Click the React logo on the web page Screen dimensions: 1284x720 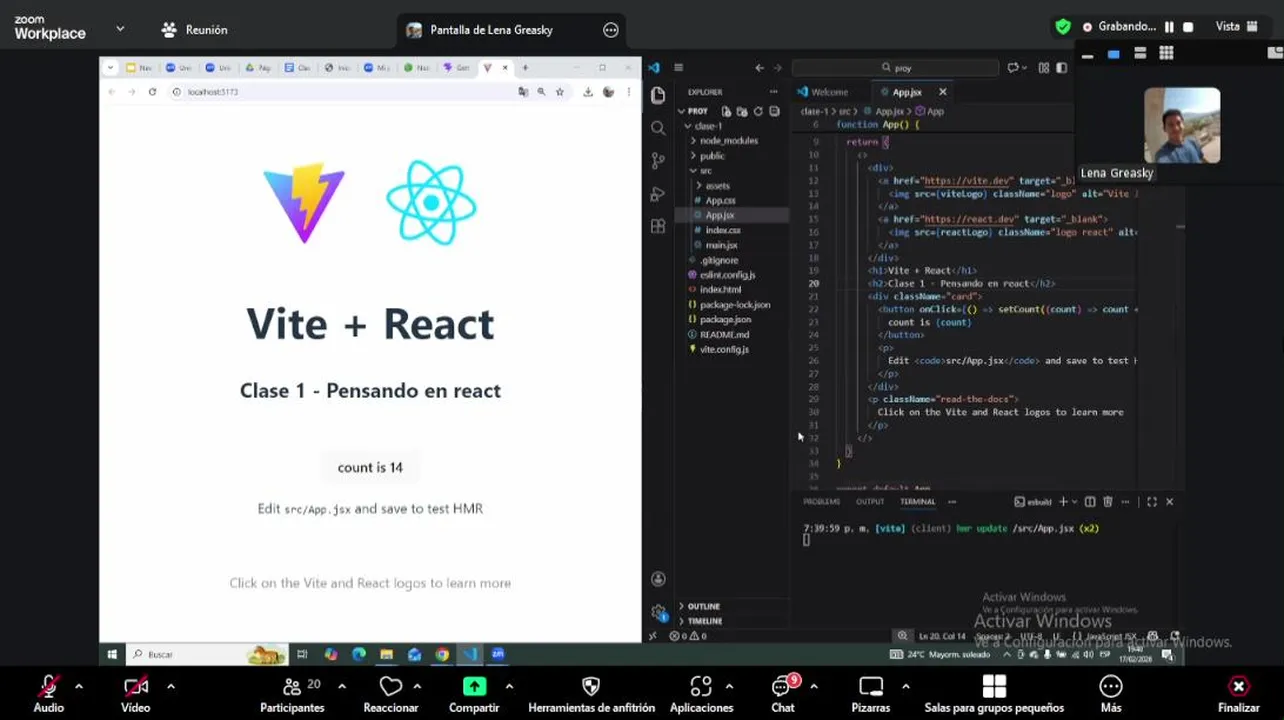coord(431,203)
